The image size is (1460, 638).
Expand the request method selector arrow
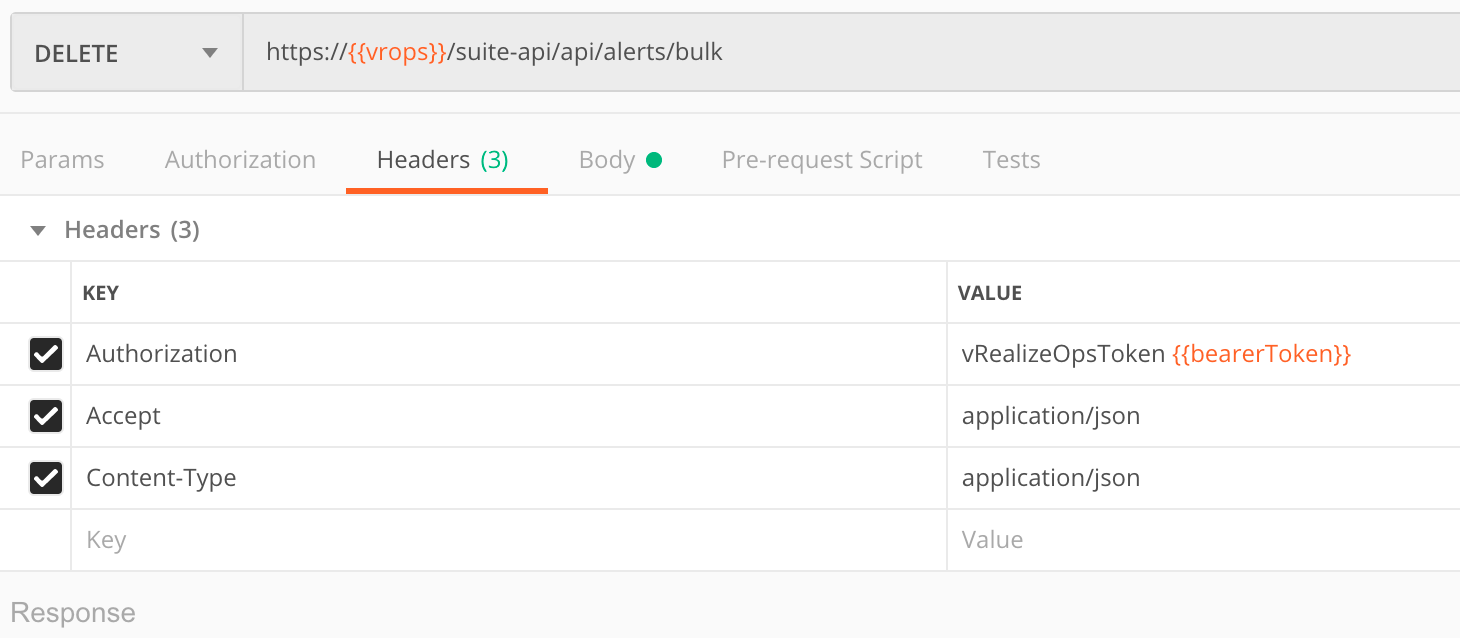pos(209,51)
